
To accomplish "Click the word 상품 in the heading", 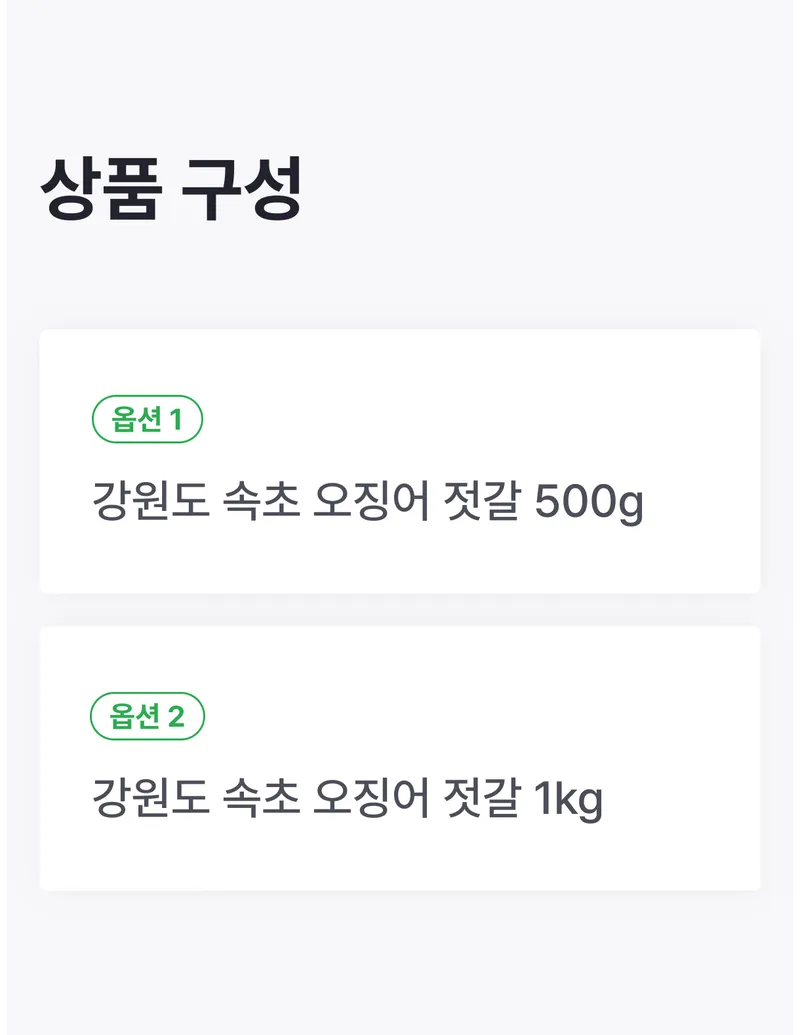I will coord(99,190).
